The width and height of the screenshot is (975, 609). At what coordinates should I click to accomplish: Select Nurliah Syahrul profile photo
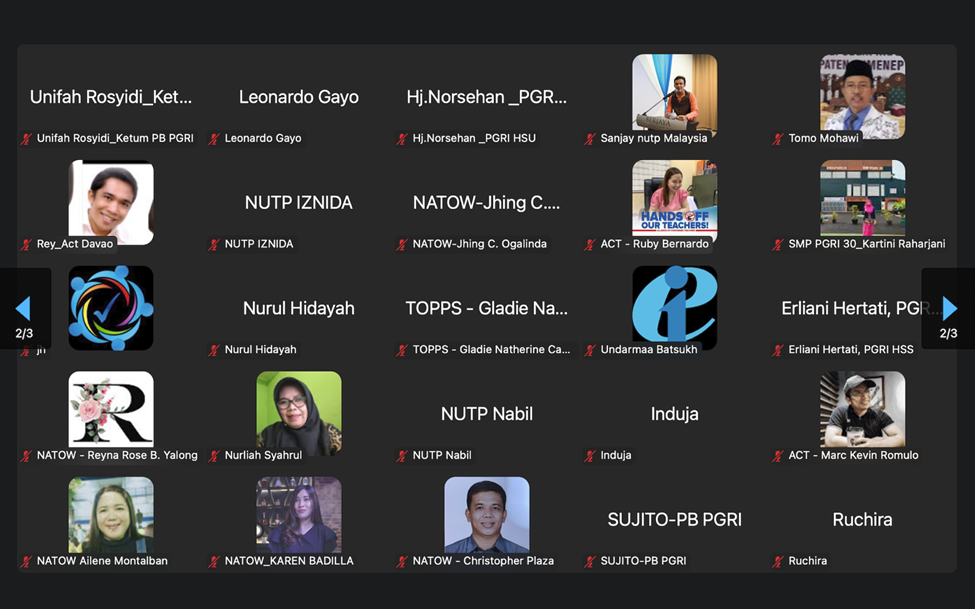(298, 413)
